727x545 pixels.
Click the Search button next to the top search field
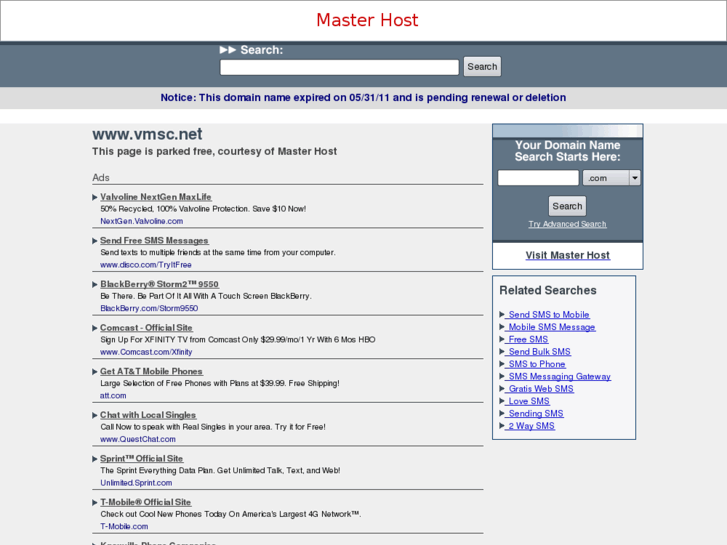[x=482, y=67]
